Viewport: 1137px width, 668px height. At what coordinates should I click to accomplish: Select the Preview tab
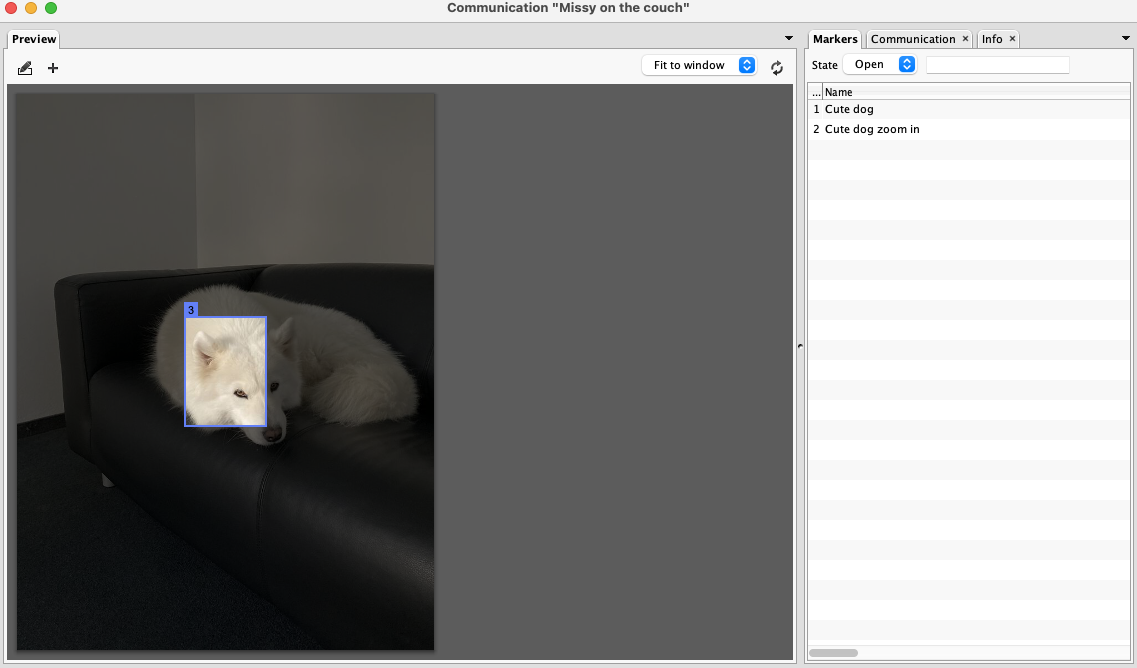(x=34, y=39)
